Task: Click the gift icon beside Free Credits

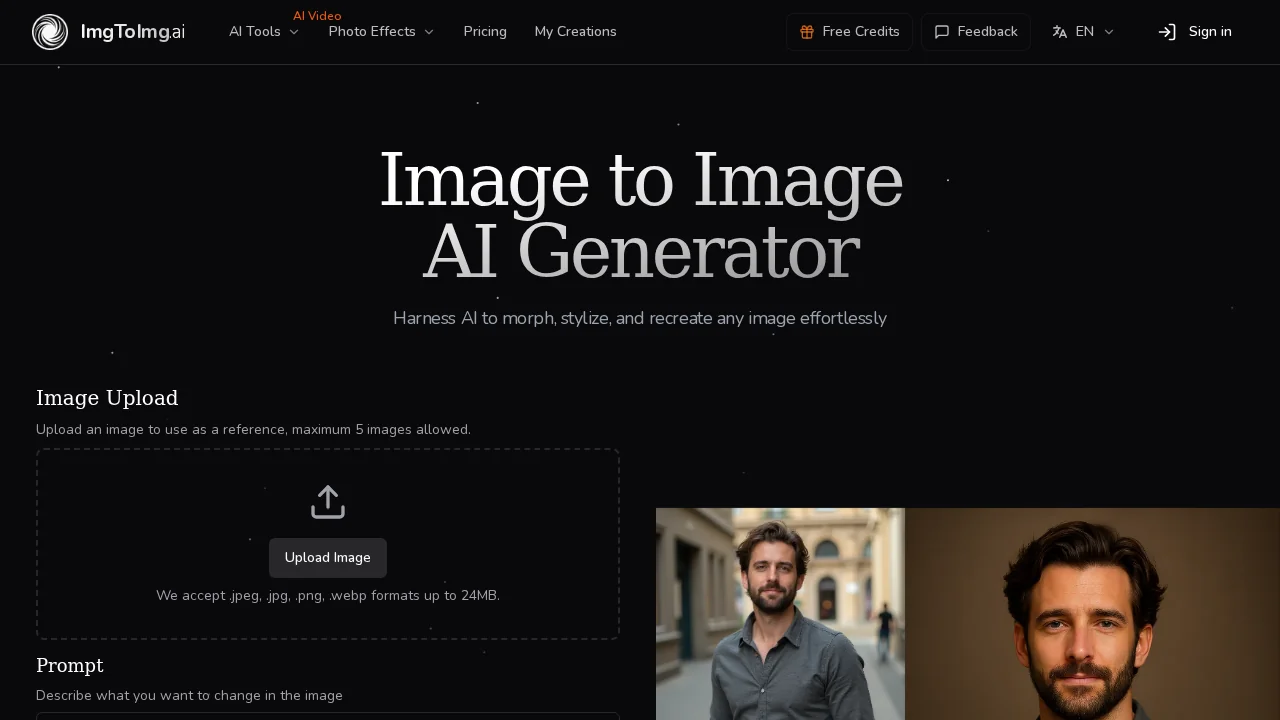Action: tap(807, 32)
